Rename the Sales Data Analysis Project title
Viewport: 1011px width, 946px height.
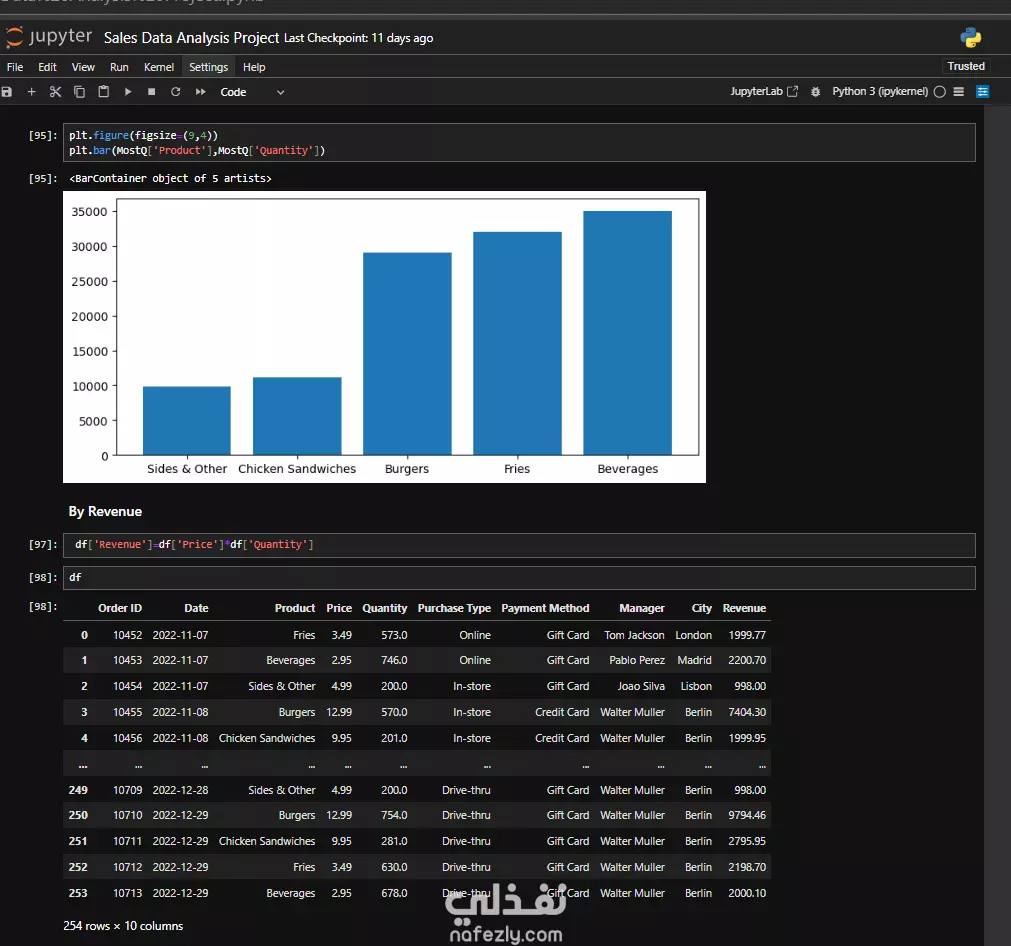pos(191,37)
